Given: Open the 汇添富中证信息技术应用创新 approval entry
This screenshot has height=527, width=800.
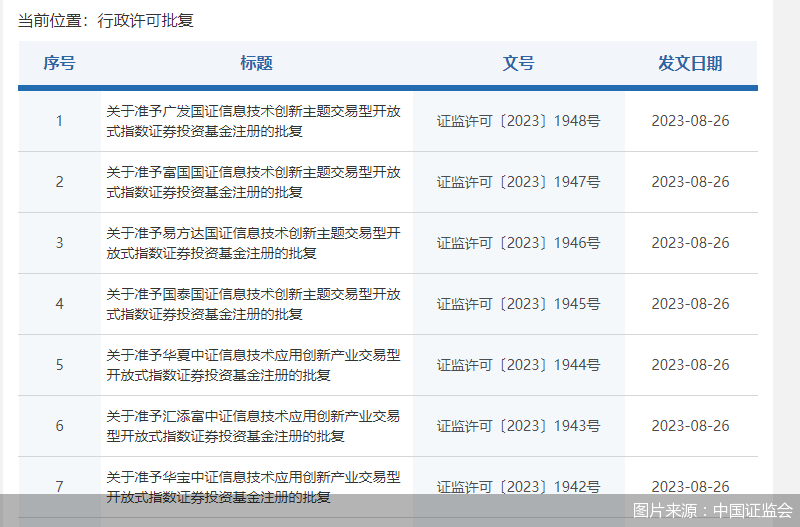Looking at the screenshot, I should (x=254, y=426).
